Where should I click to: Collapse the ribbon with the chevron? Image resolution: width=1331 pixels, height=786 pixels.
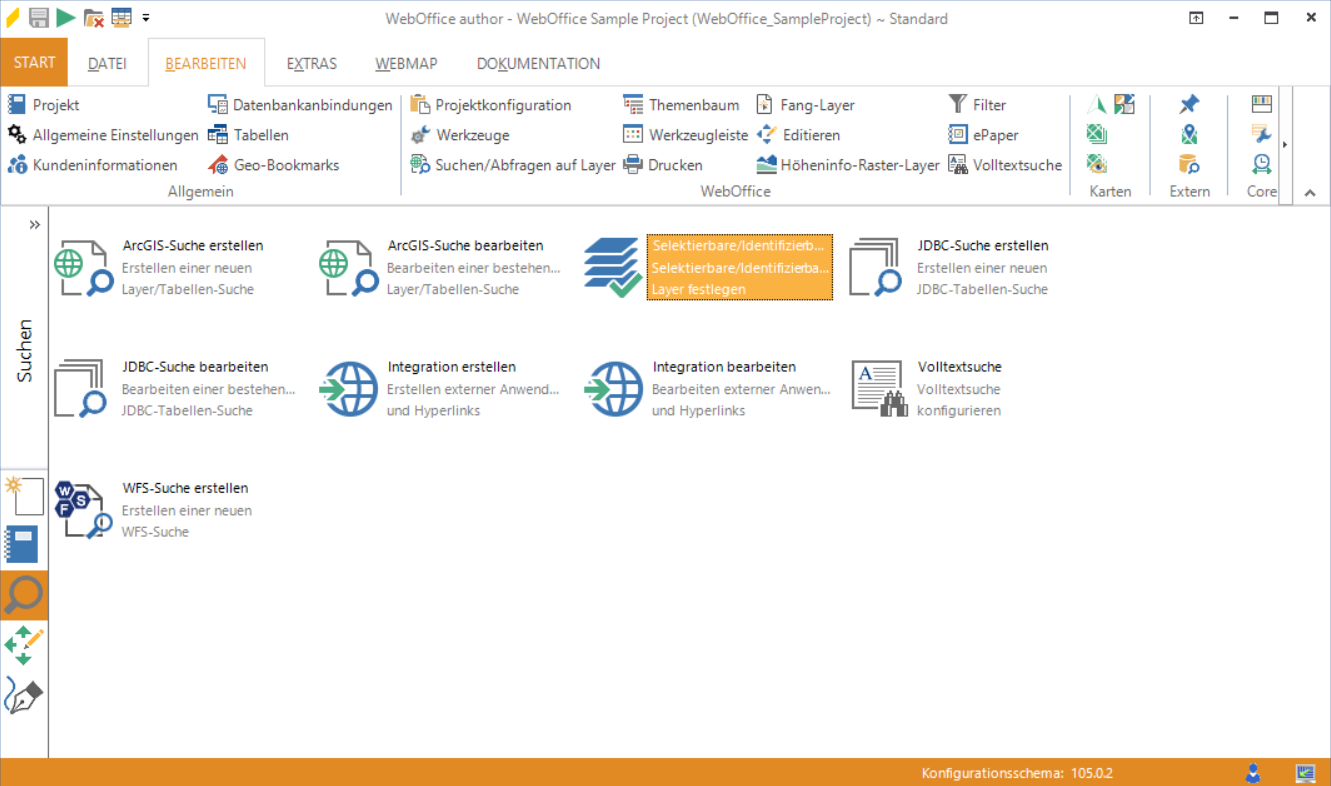click(x=1310, y=193)
